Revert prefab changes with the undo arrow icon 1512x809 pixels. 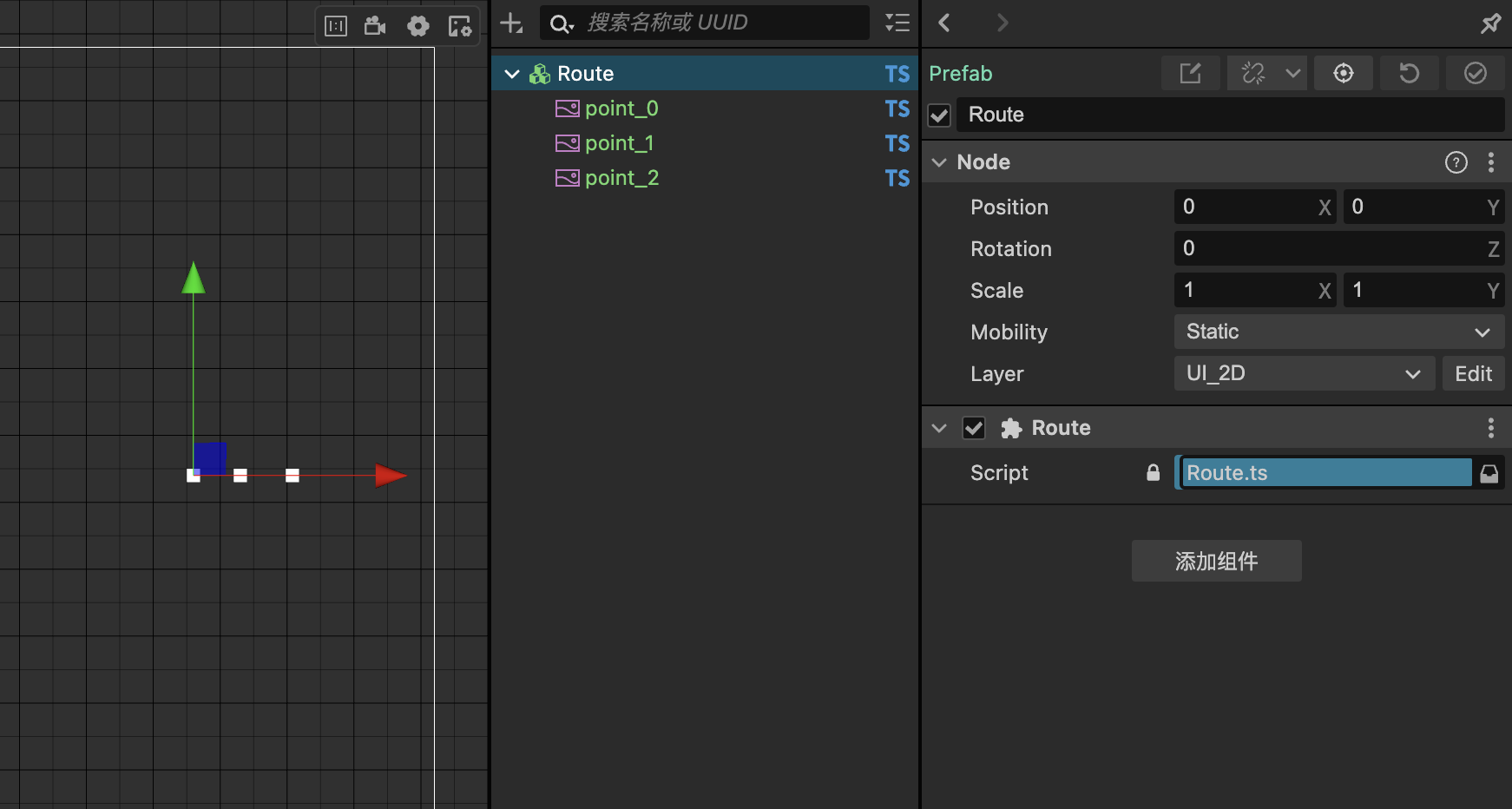[x=1409, y=73]
